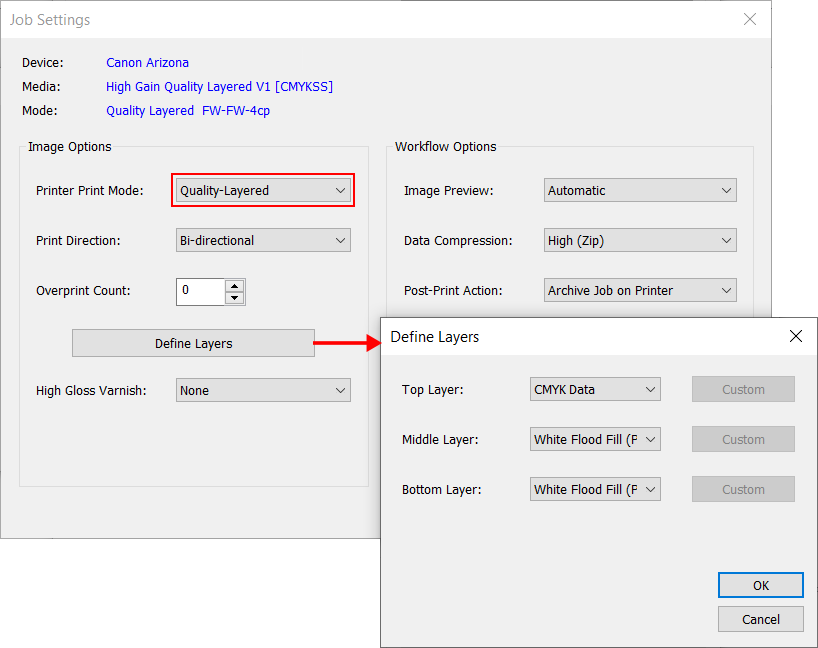The image size is (818, 648).
Task: Expand the Print Direction dropdown
Action: 263,240
